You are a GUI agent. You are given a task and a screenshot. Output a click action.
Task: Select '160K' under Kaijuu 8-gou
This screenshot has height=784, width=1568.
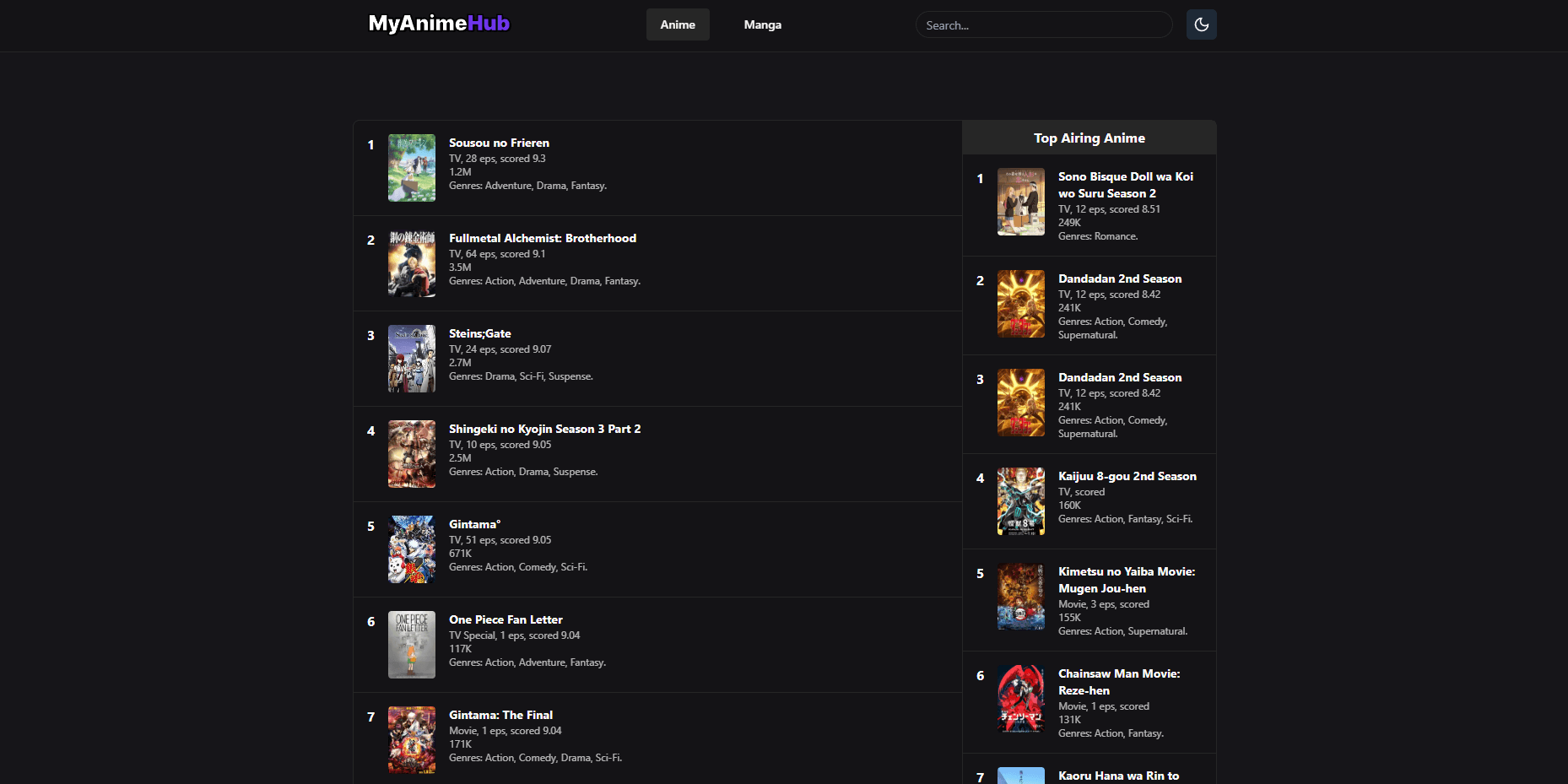1069,506
